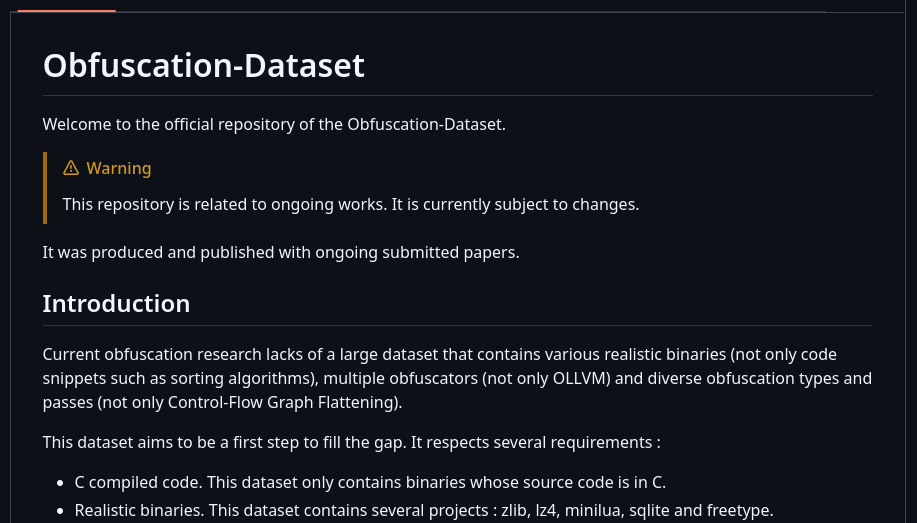The image size is (917, 523).
Task: Click the orange active tab underline
Action: click(67, 11)
